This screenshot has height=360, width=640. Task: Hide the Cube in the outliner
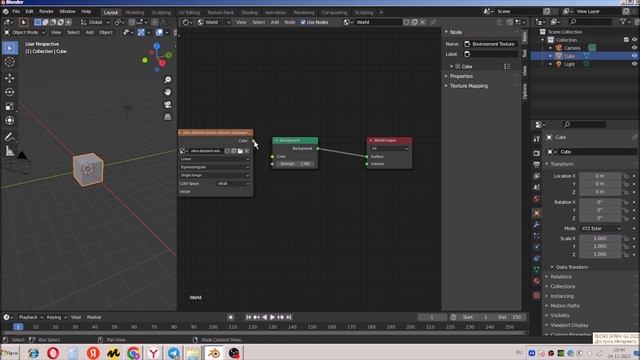click(634, 56)
